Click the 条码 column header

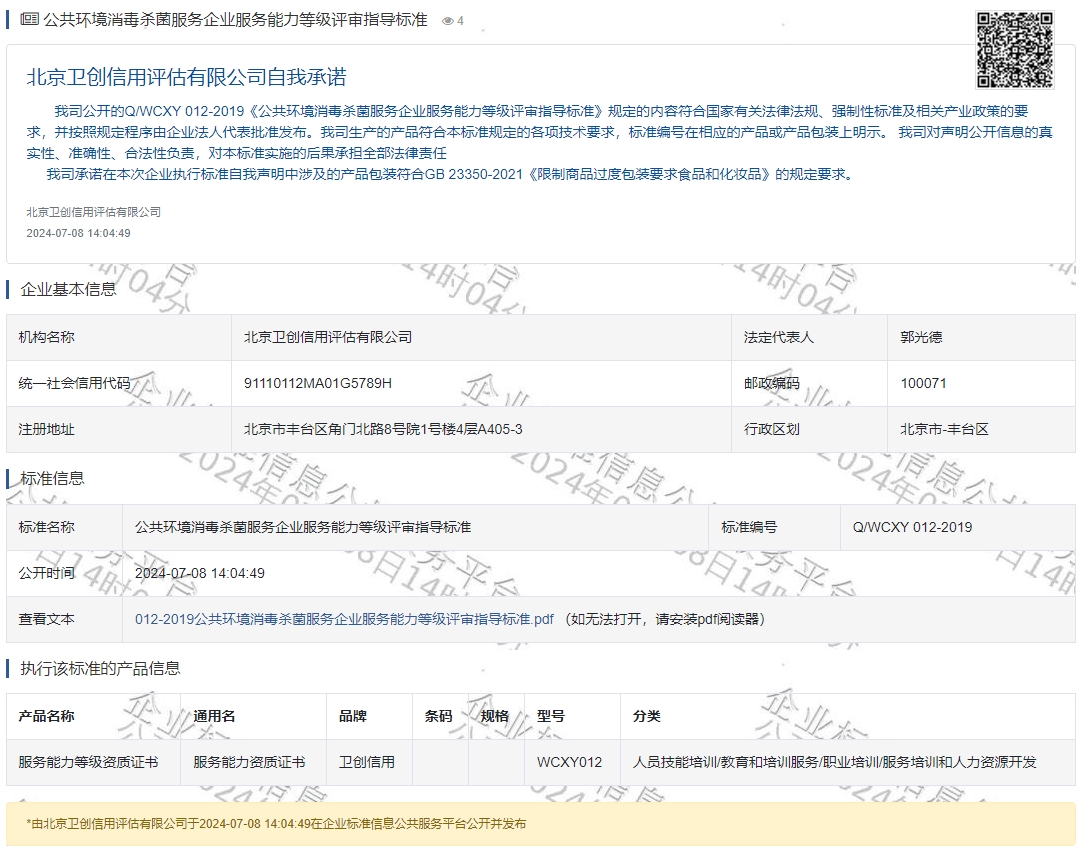click(439, 716)
